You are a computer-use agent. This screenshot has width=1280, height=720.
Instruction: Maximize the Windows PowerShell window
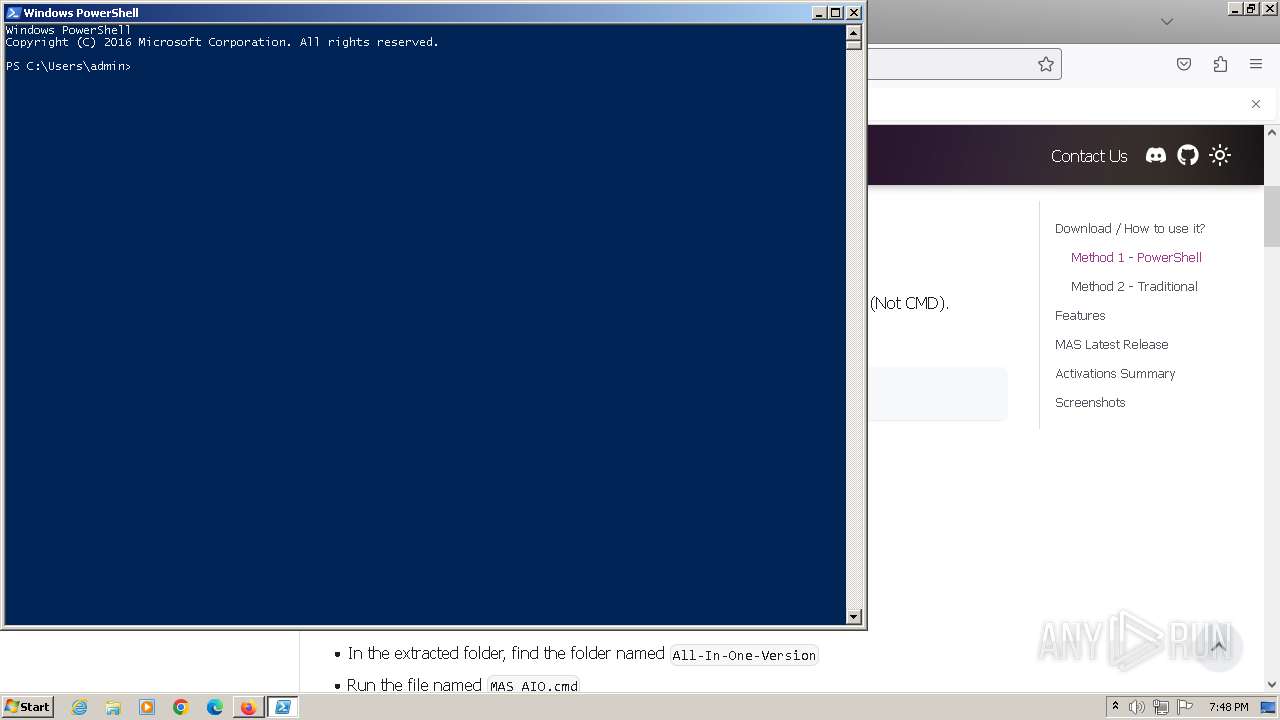(836, 13)
